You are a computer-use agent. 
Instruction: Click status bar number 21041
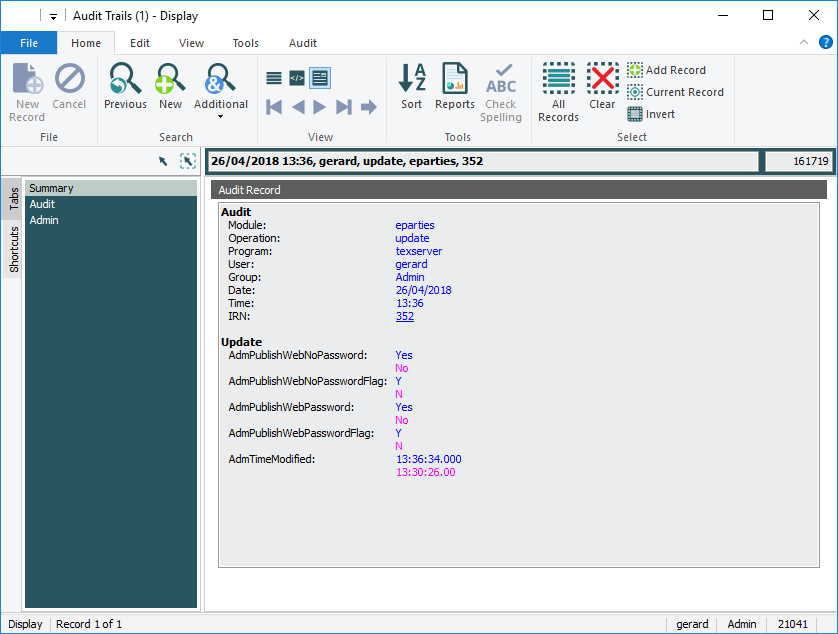(793, 624)
